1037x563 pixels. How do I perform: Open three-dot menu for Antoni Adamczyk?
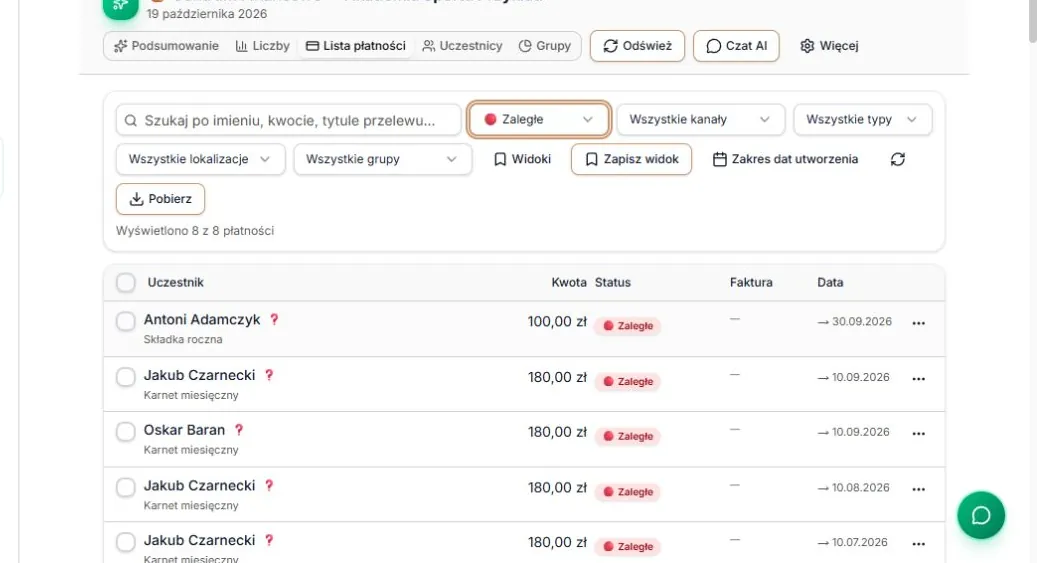point(919,324)
